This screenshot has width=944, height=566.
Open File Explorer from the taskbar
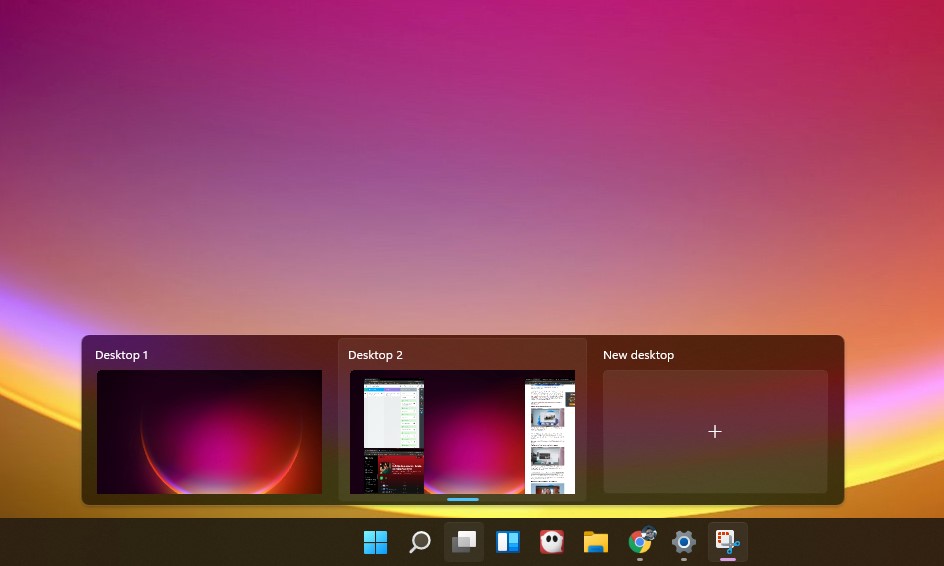pyautogui.click(x=596, y=542)
